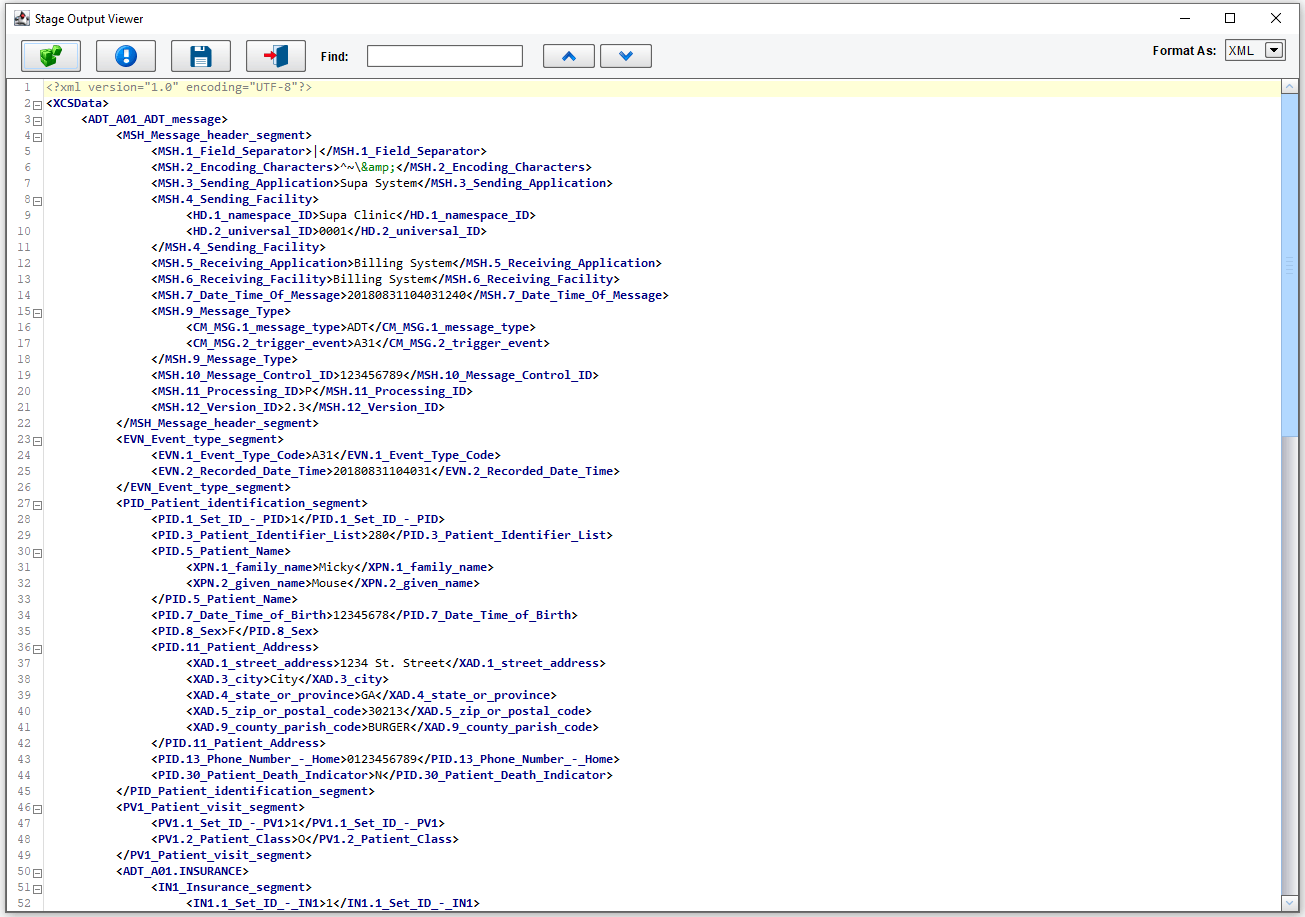Click the MSH.7_Date_Time_Of_Message line
This screenshot has width=1305, height=917.
pos(410,295)
